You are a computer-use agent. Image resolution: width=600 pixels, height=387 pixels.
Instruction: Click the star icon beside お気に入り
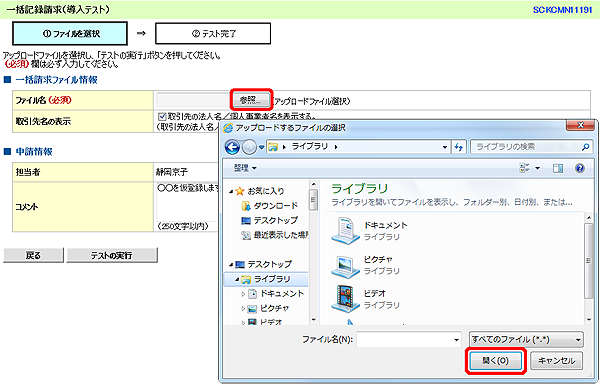click(240, 191)
